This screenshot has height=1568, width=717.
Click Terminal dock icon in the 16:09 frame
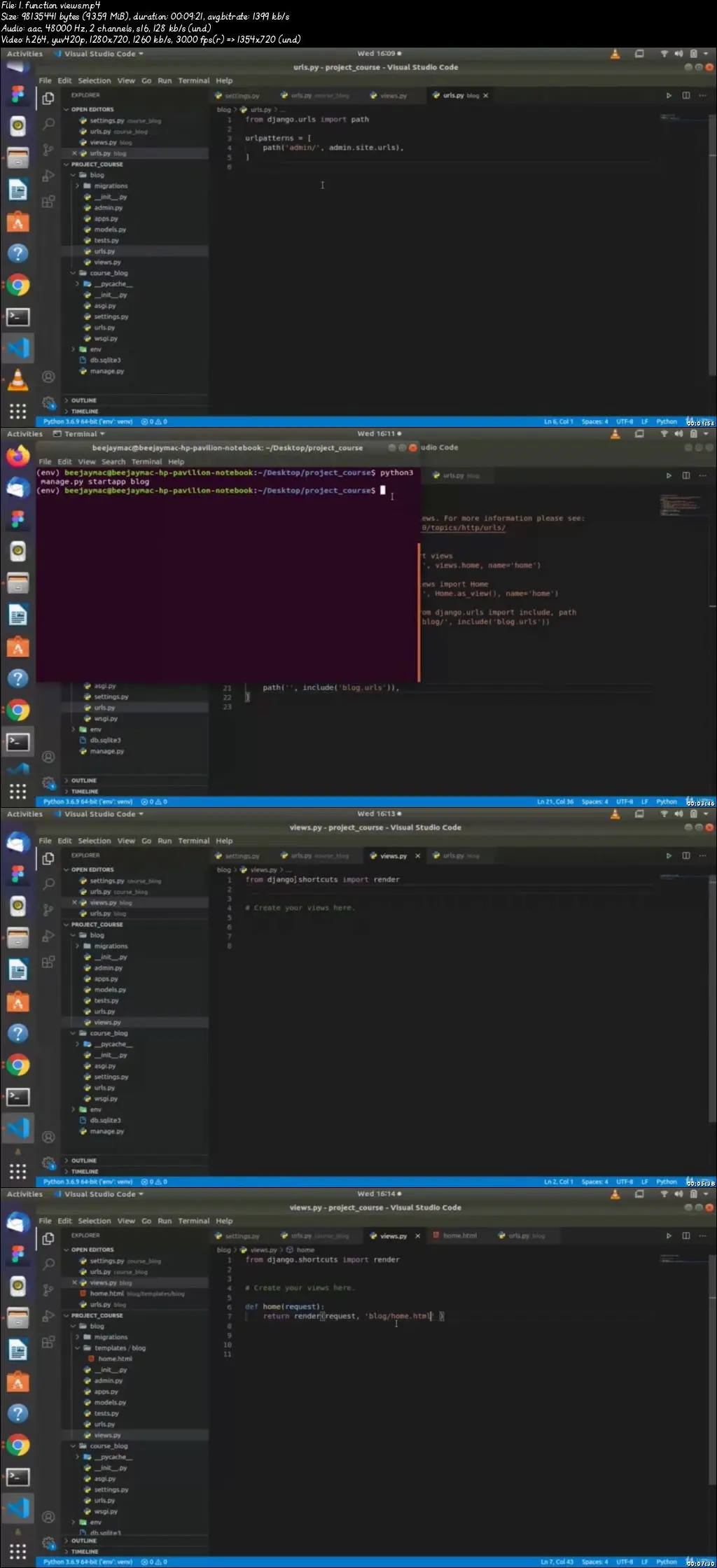(18, 316)
